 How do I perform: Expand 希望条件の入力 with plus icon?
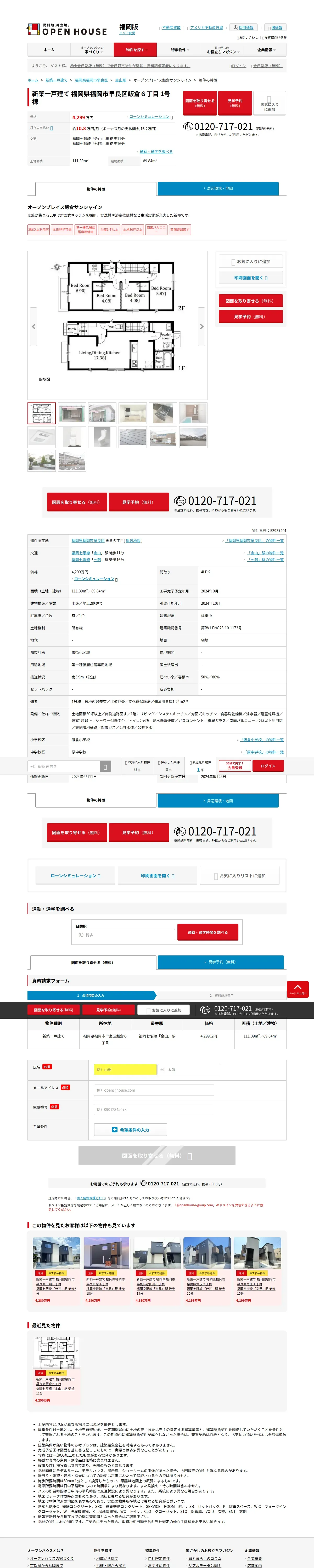tap(131, 1130)
